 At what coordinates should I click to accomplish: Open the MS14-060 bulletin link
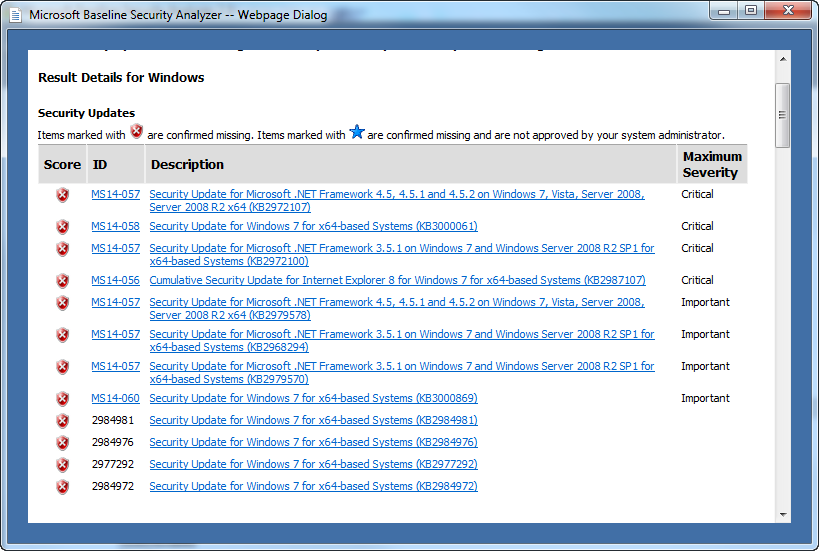tap(115, 399)
